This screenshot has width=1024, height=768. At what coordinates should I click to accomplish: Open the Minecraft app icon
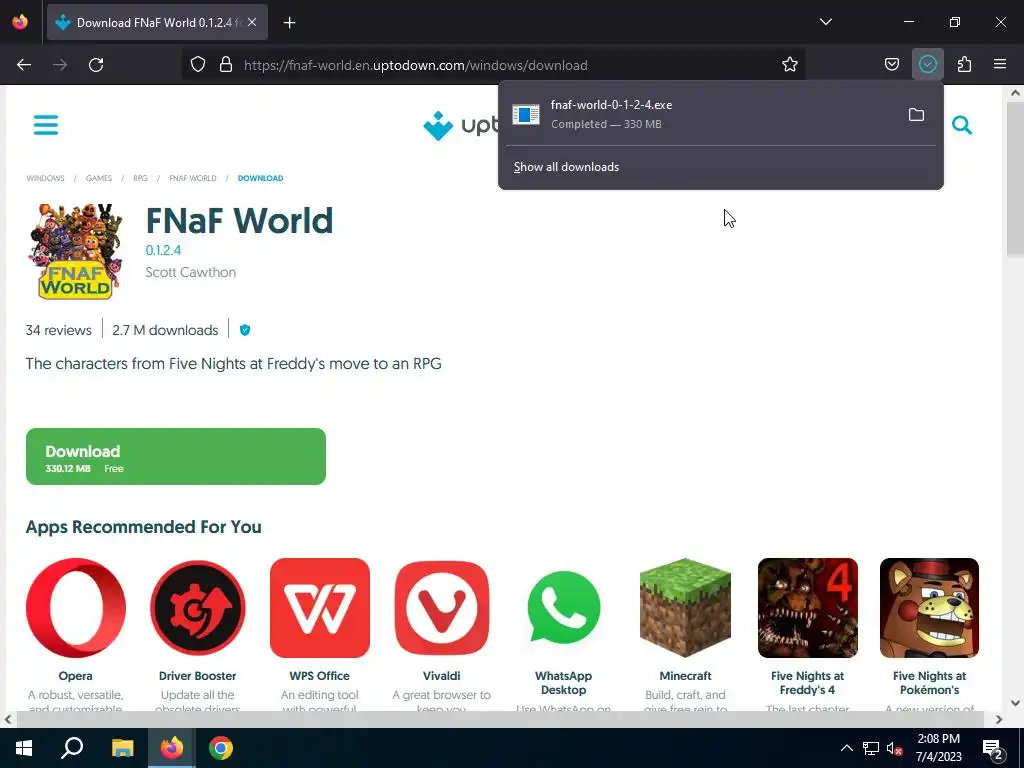coord(685,607)
